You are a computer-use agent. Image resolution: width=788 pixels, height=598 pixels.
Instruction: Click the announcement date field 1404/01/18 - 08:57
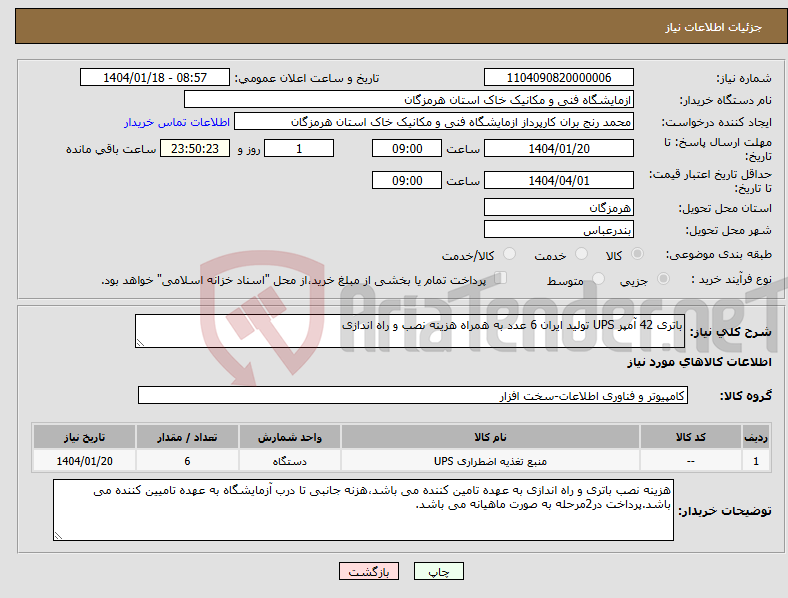155,77
